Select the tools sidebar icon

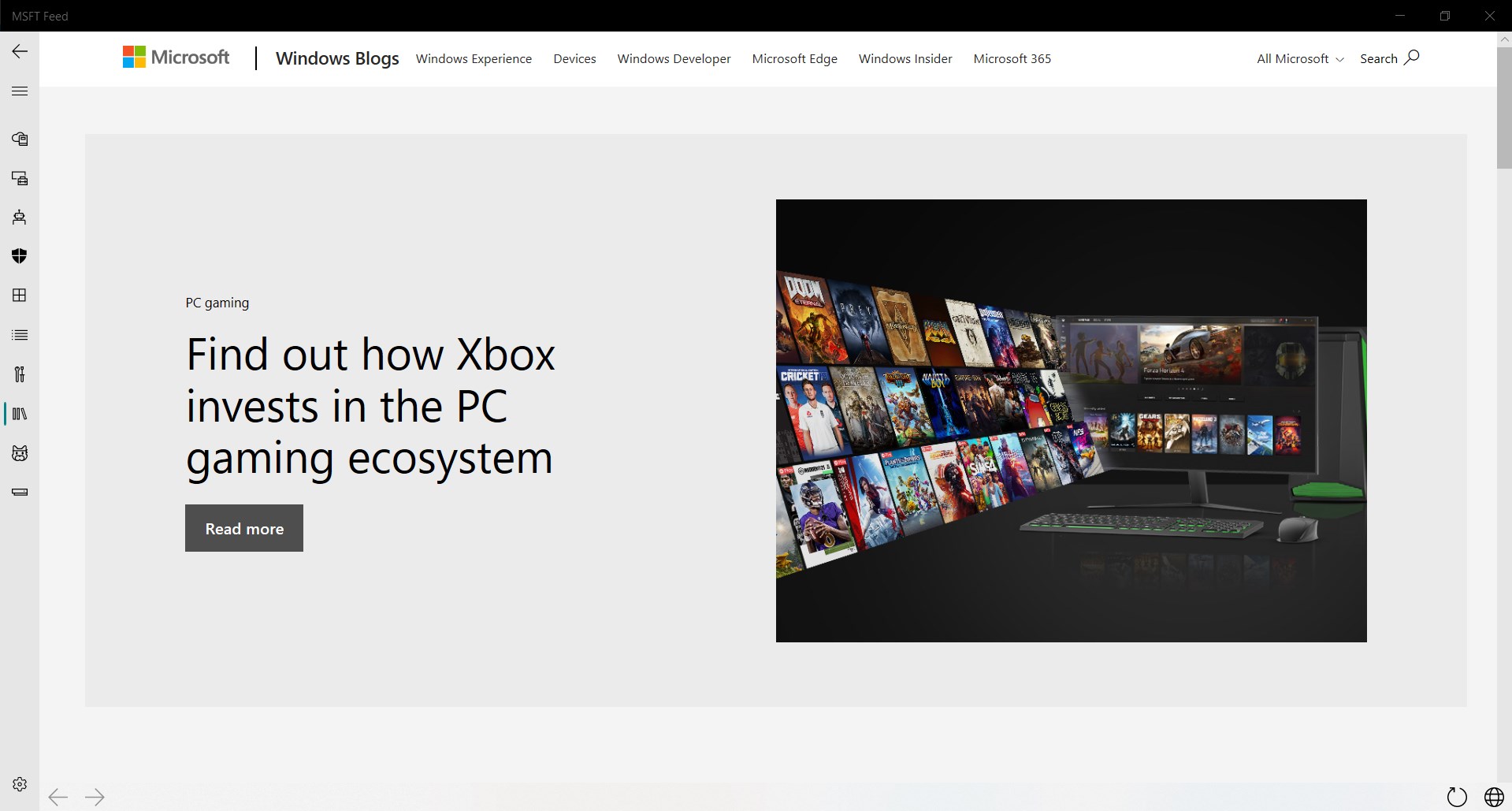point(20,374)
